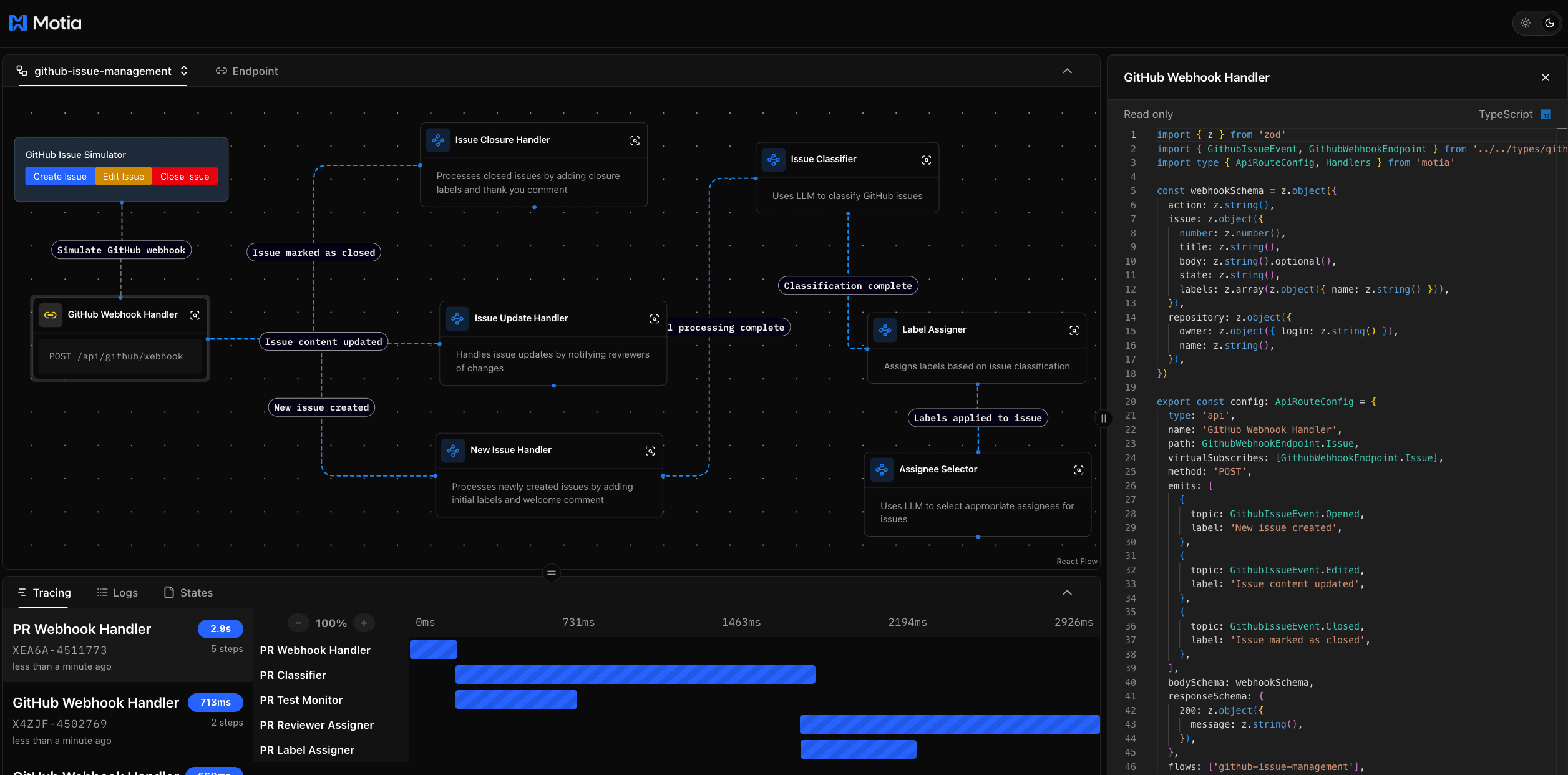Click the Create Issue button
The height and width of the screenshot is (775, 1568).
(60, 176)
